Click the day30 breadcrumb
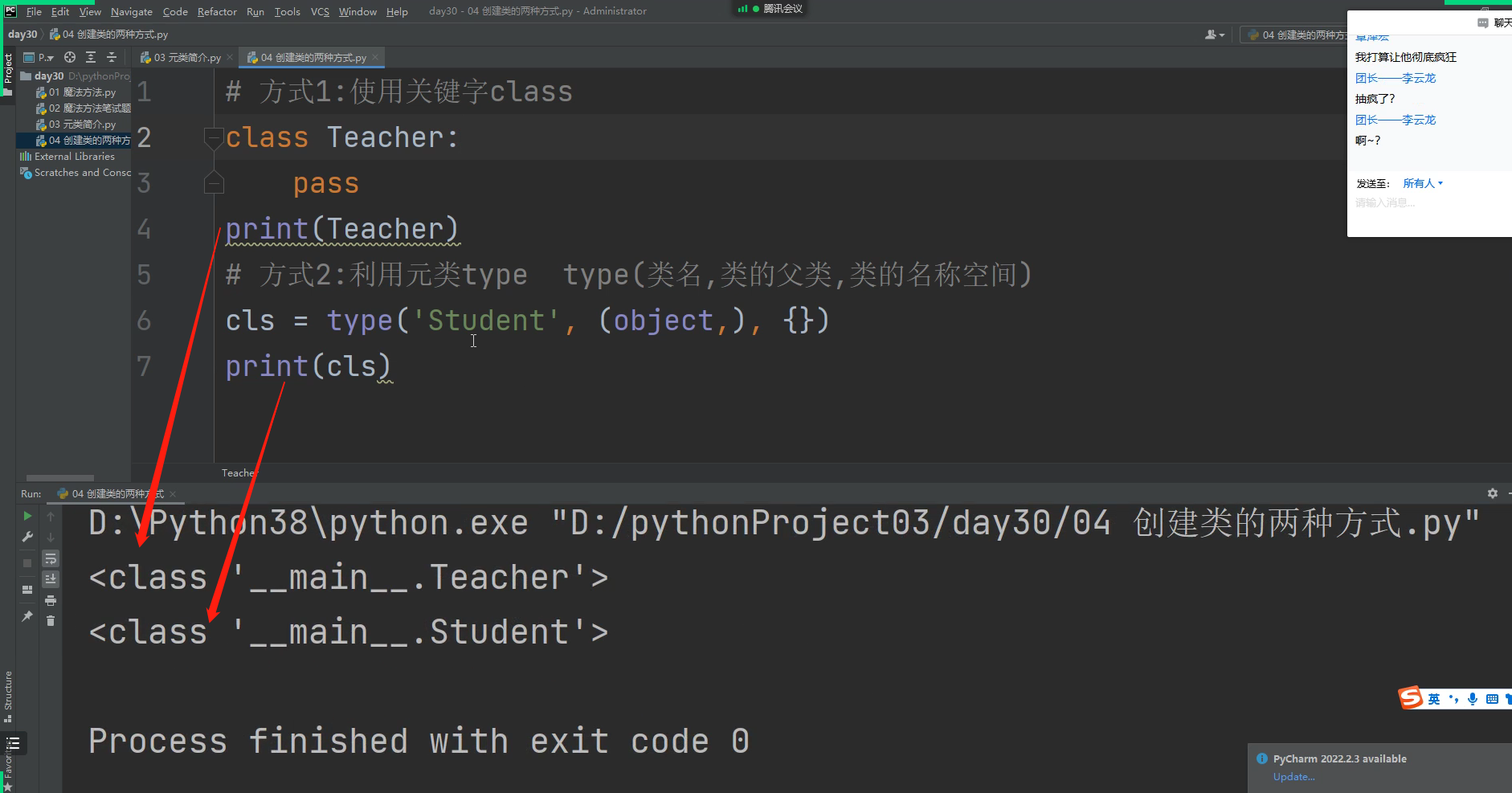Image resolution: width=1512 pixels, height=793 pixels. pos(22,35)
